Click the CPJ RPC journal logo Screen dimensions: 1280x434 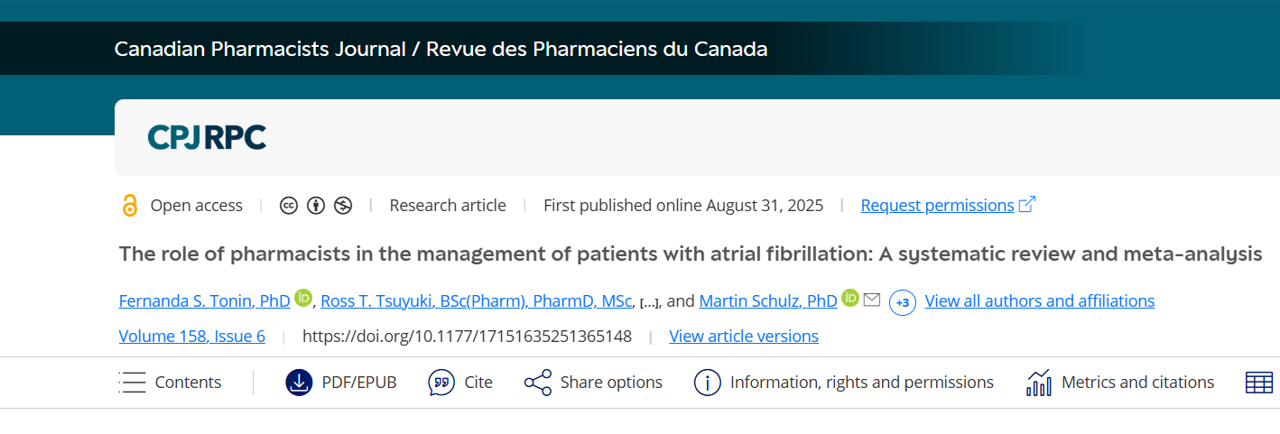pyautogui.click(x=207, y=137)
